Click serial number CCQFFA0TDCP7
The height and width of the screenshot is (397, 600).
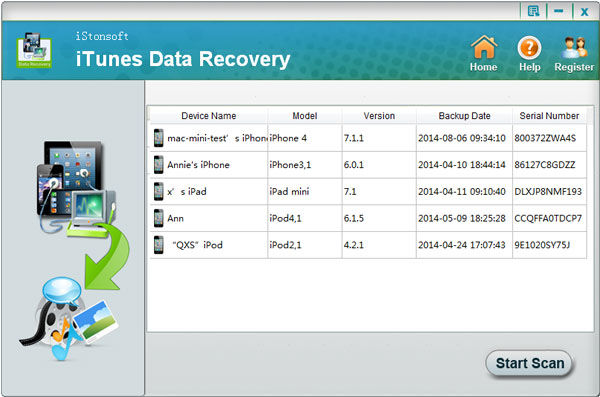click(x=548, y=219)
